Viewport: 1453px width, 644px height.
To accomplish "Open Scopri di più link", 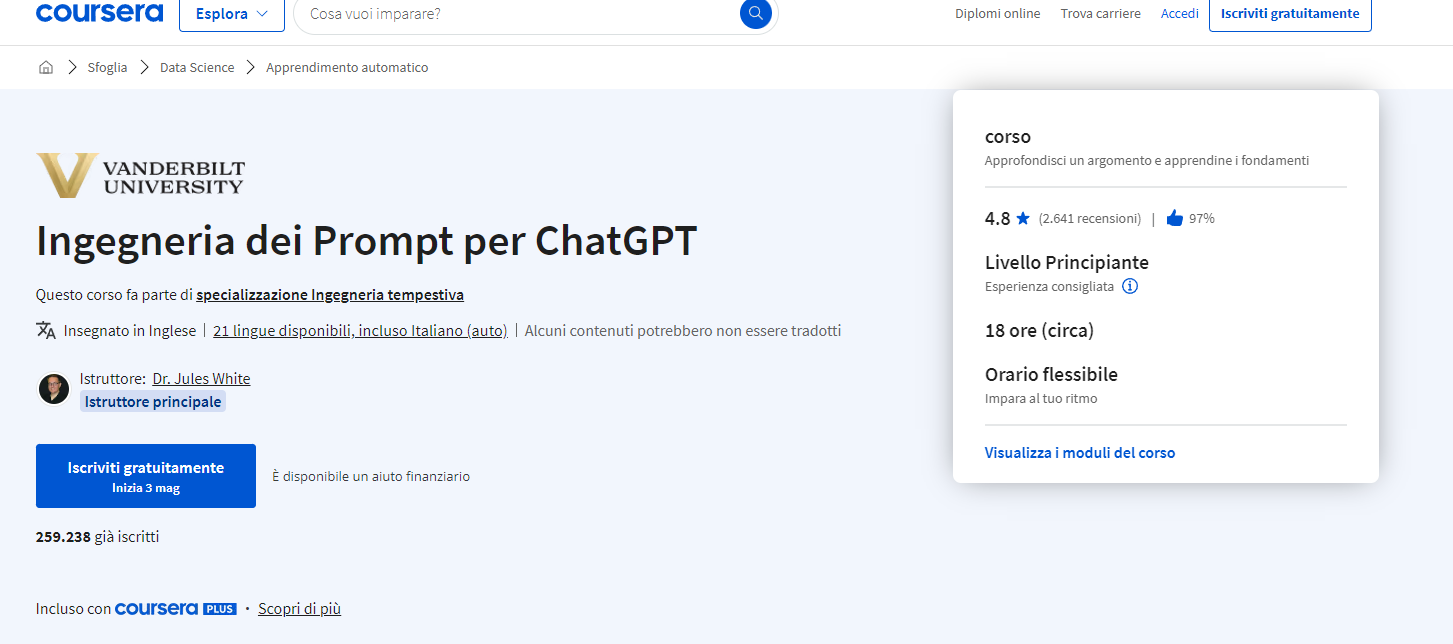I will (x=299, y=608).
